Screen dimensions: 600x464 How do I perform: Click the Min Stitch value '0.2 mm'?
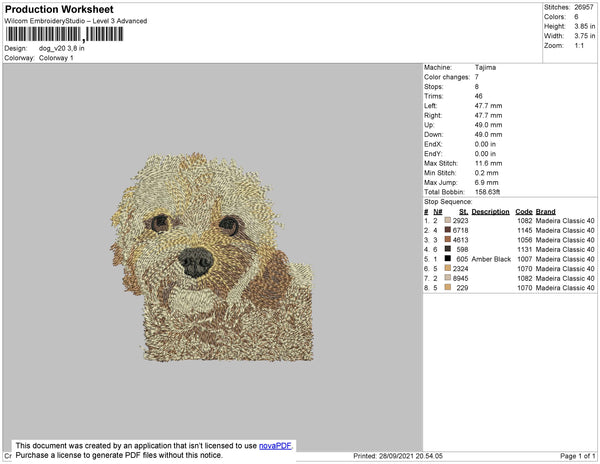click(487, 173)
